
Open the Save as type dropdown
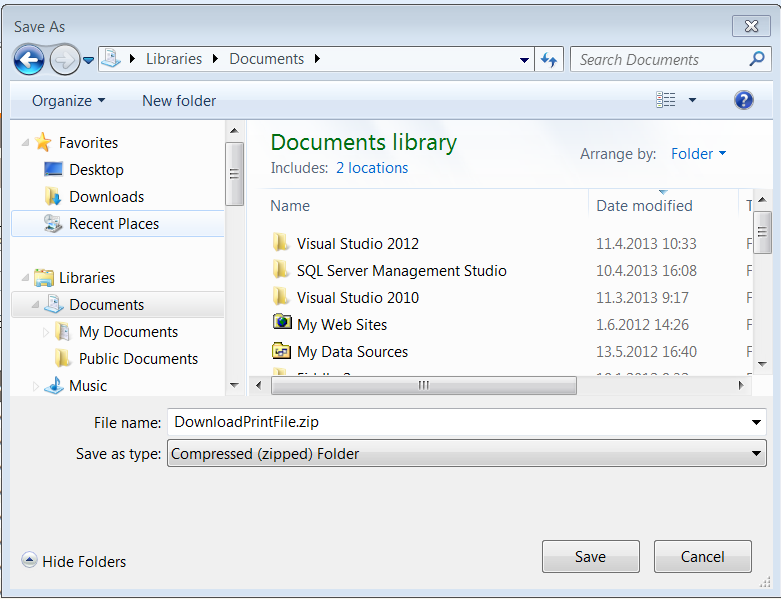pyautogui.click(x=466, y=453)
